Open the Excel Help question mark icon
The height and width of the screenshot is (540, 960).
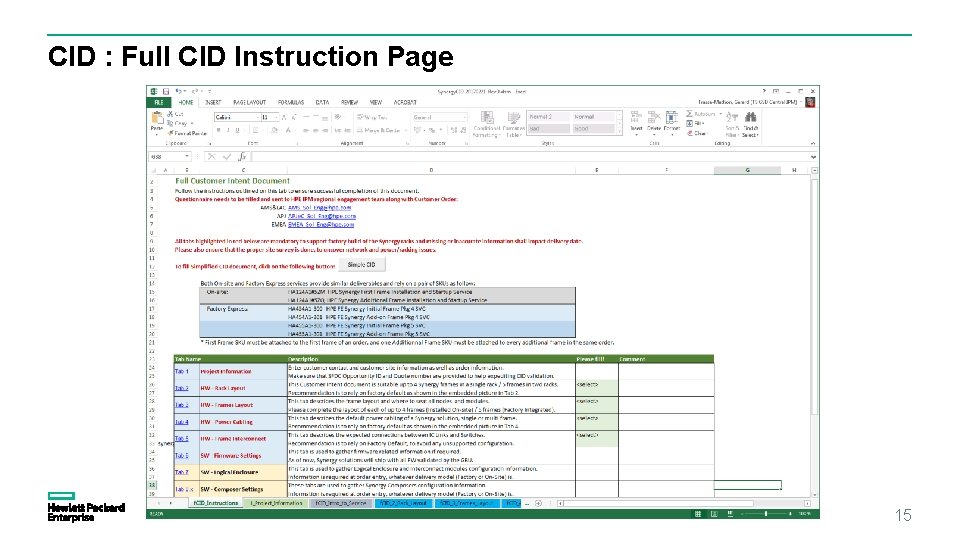tap(763, 91)
